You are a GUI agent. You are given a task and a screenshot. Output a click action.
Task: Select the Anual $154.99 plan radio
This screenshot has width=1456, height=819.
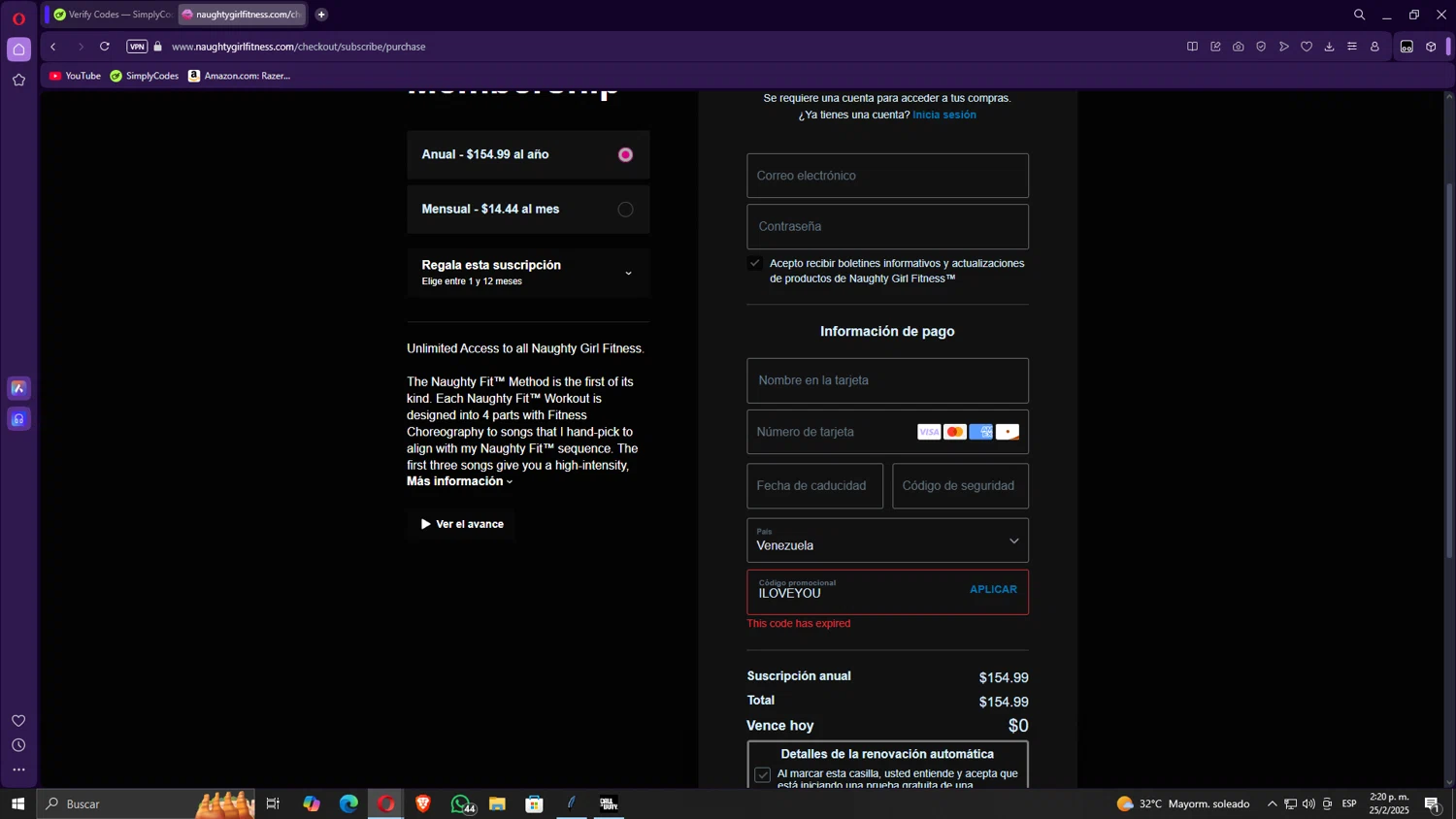[x=625, y=155]
